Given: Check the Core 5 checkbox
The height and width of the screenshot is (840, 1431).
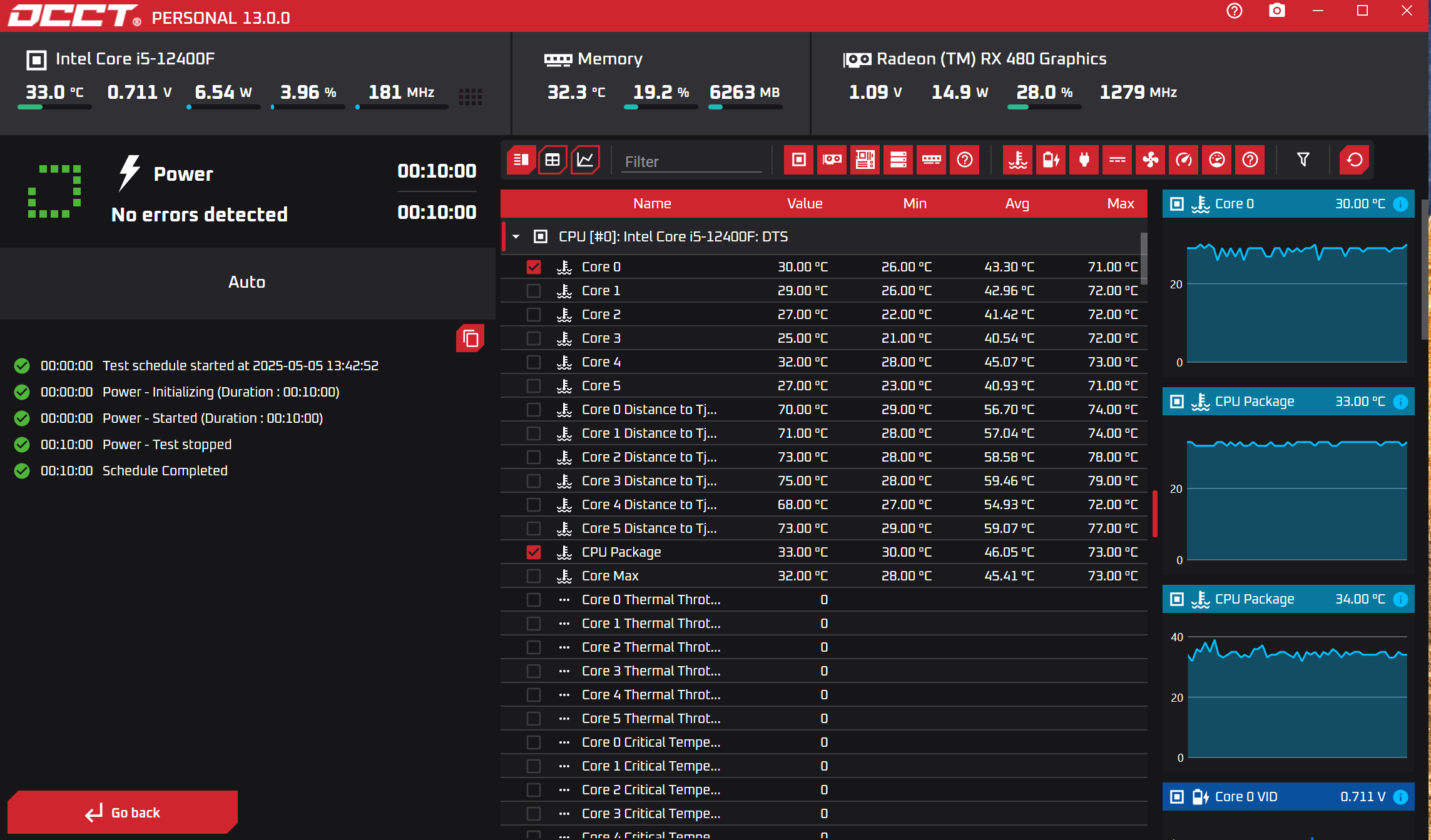Looking at the screenshot, I should [534, 386].
